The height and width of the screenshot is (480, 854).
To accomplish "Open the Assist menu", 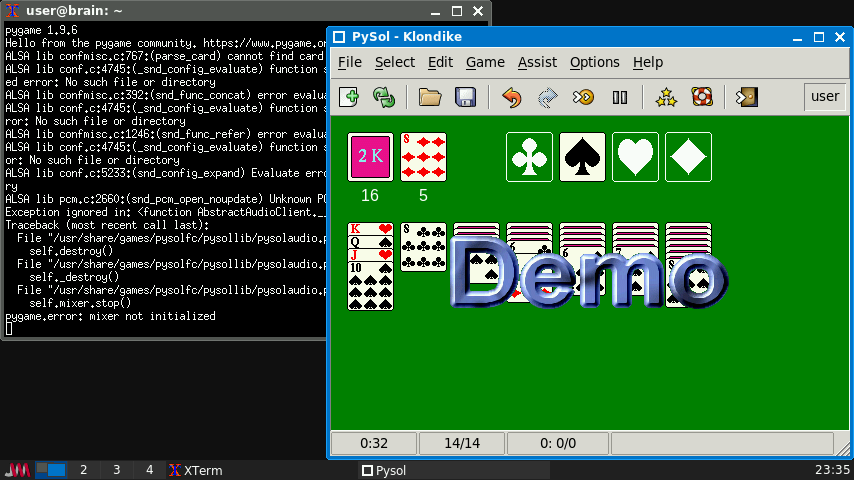I will tap(537, 62).
